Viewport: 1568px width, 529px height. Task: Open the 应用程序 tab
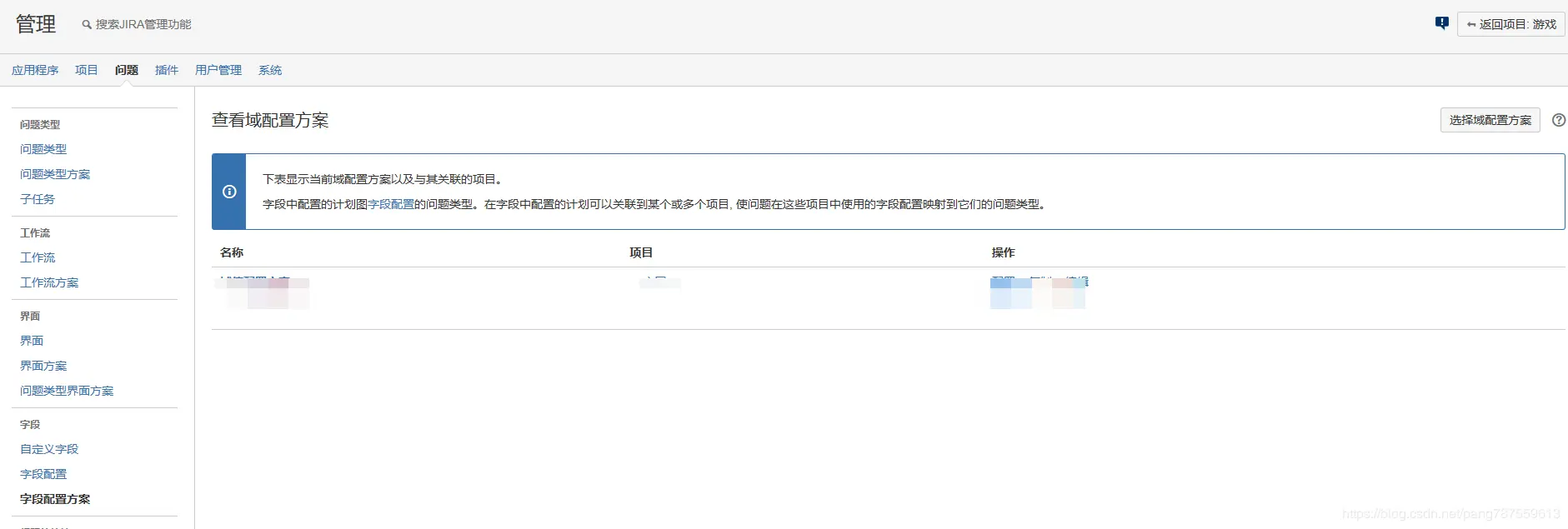coord(35,70)
